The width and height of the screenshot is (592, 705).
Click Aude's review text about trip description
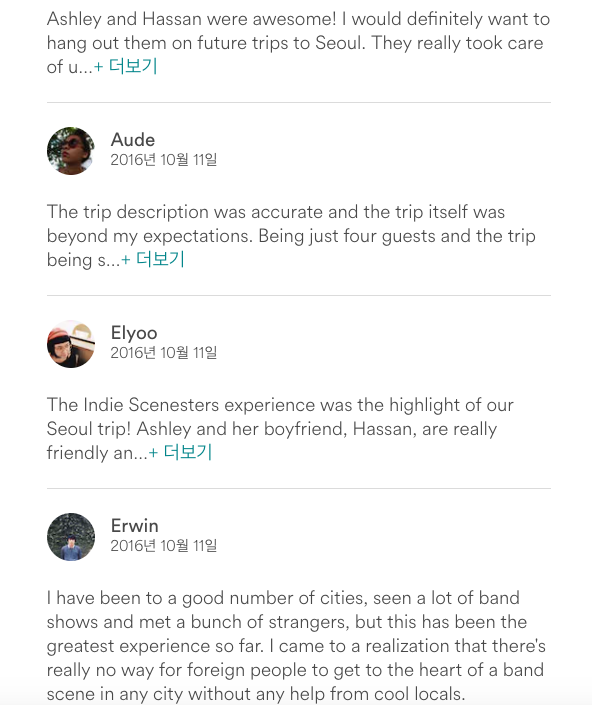click(291, 236)
